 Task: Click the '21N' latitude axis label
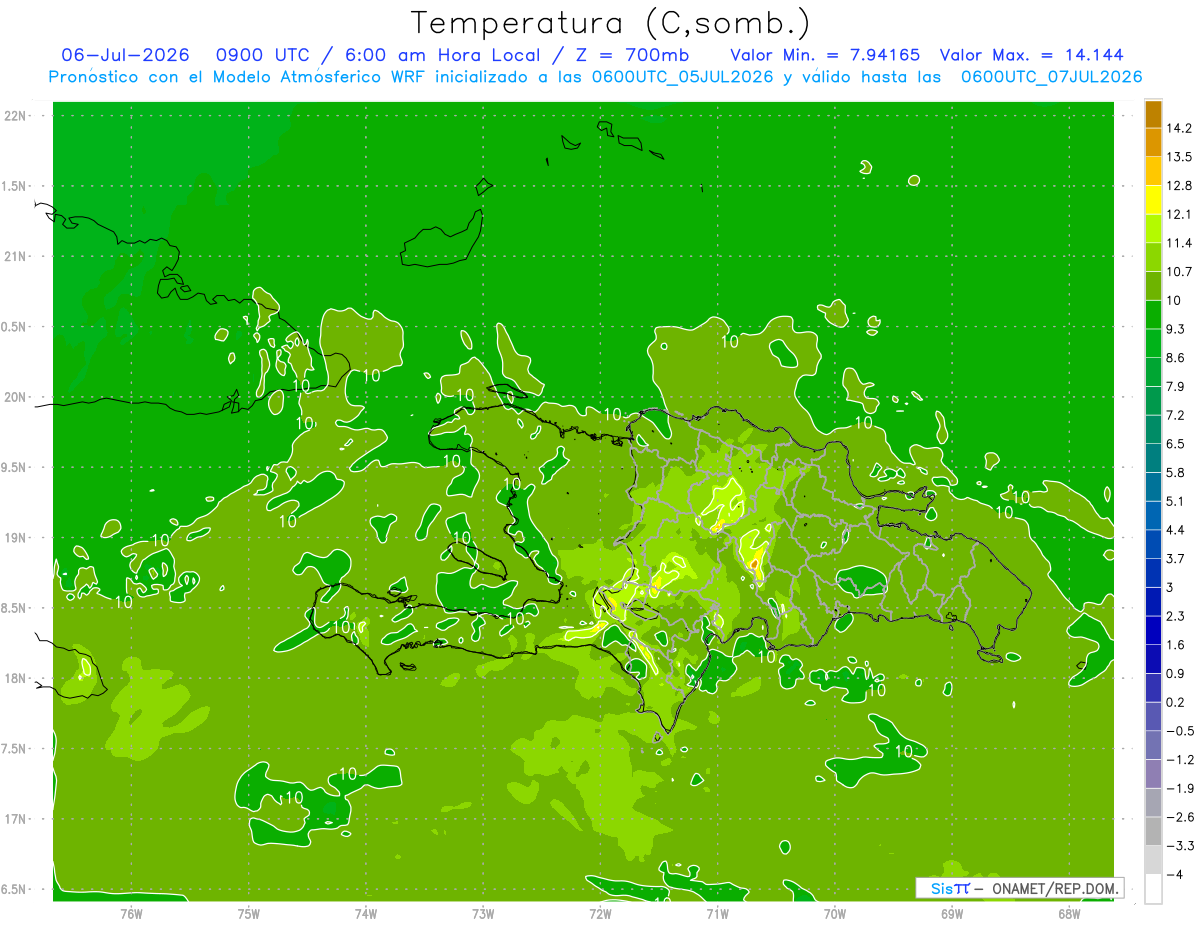point(15,257)
